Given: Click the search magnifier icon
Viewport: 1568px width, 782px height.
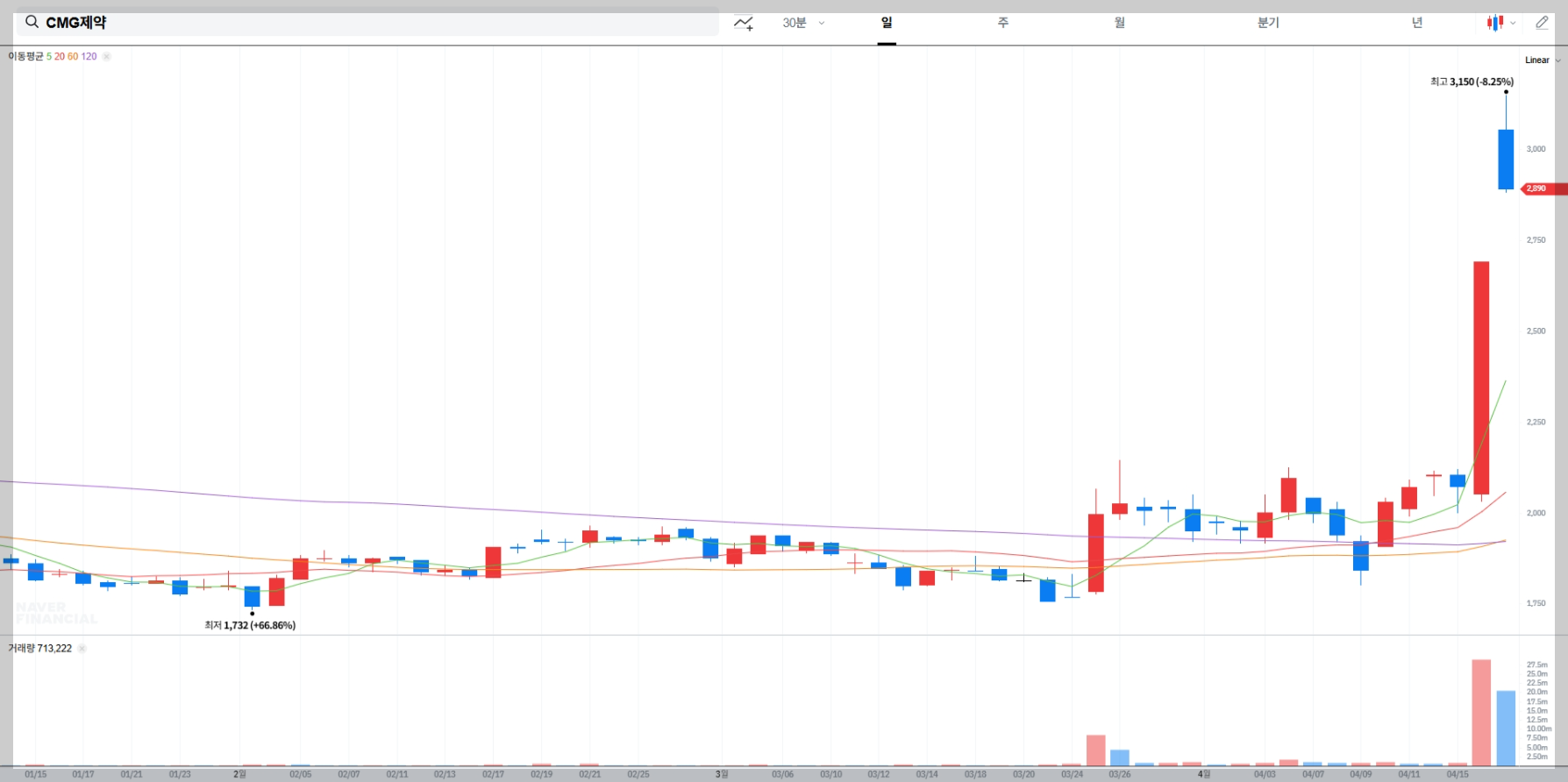Looking at the screenshot, I should [32, 22].
